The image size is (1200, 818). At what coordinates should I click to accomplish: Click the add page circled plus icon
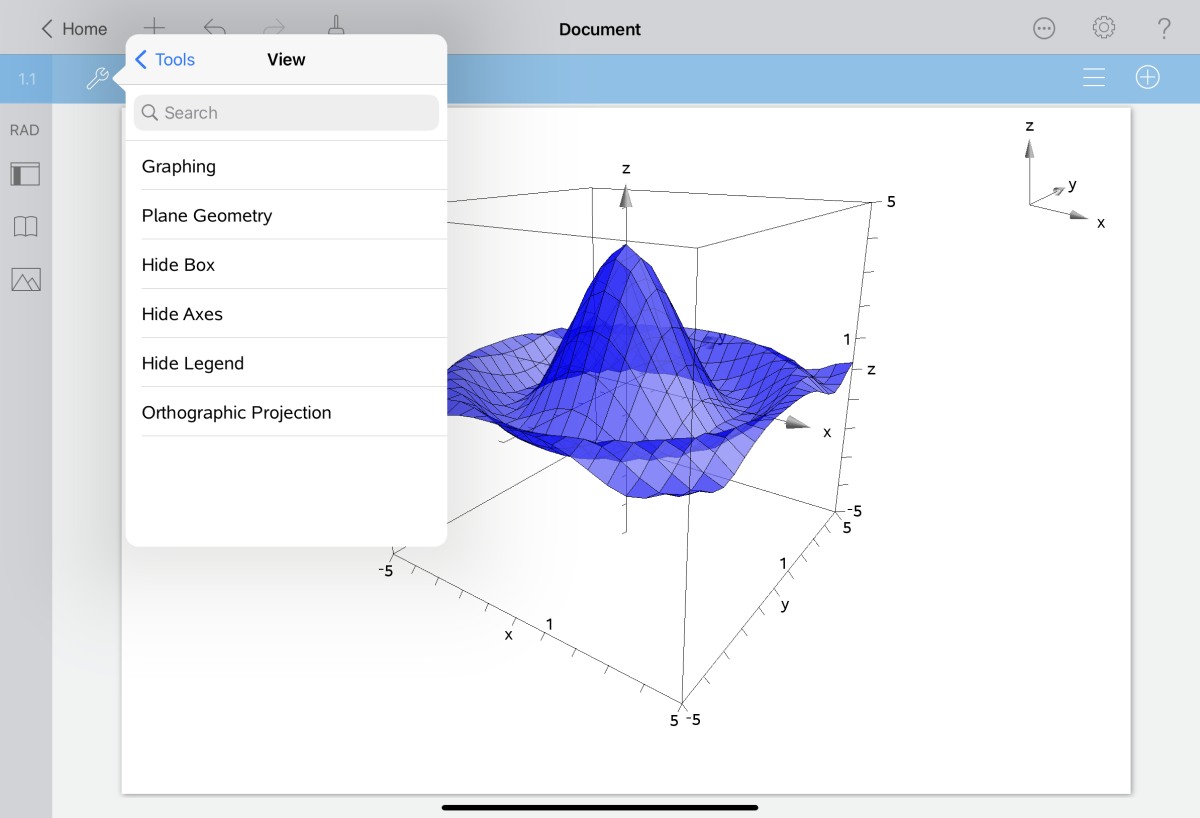pyautogui.click(x=1147, y=78)
